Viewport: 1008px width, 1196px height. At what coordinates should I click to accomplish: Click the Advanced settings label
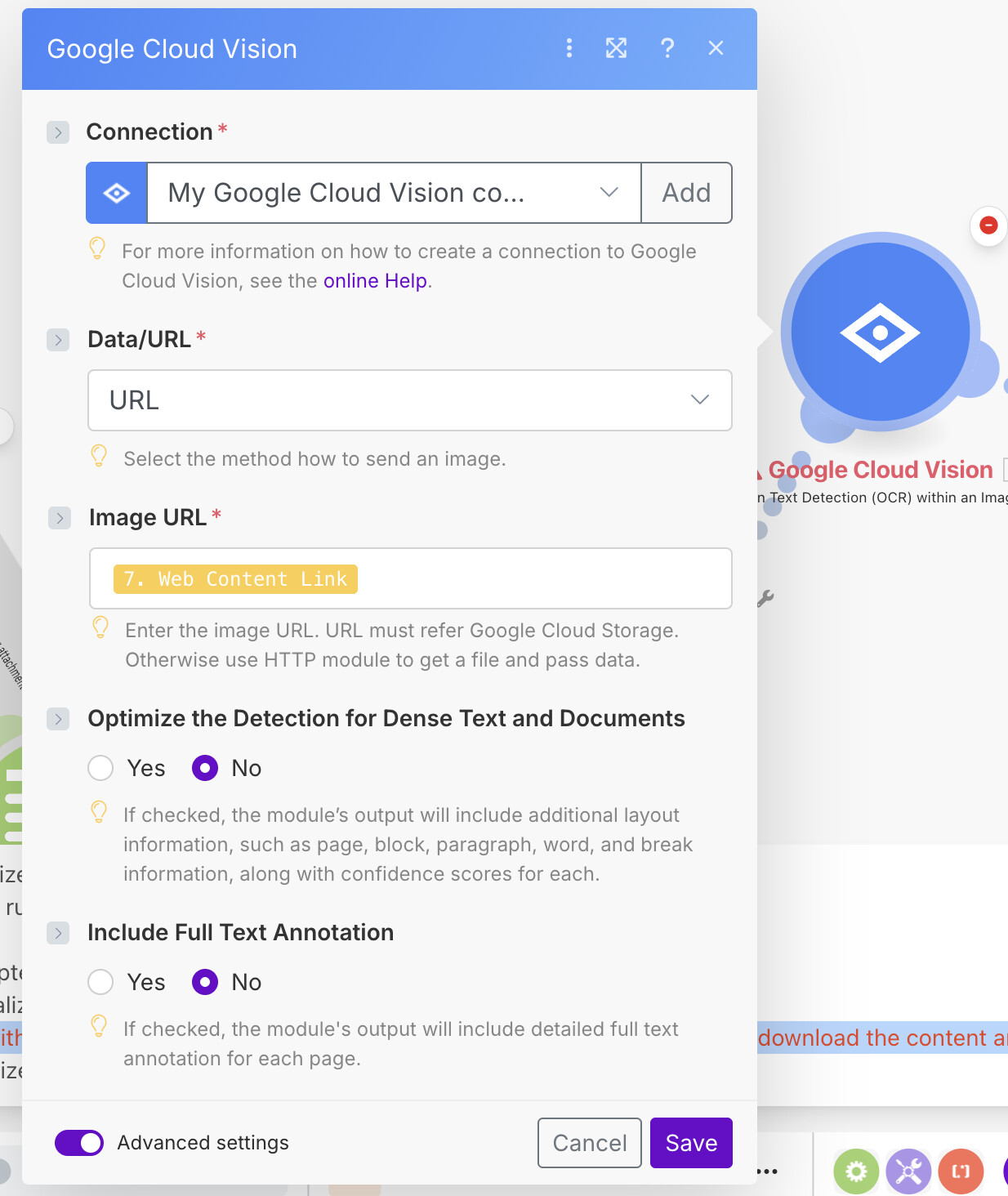coord(203,1143)
